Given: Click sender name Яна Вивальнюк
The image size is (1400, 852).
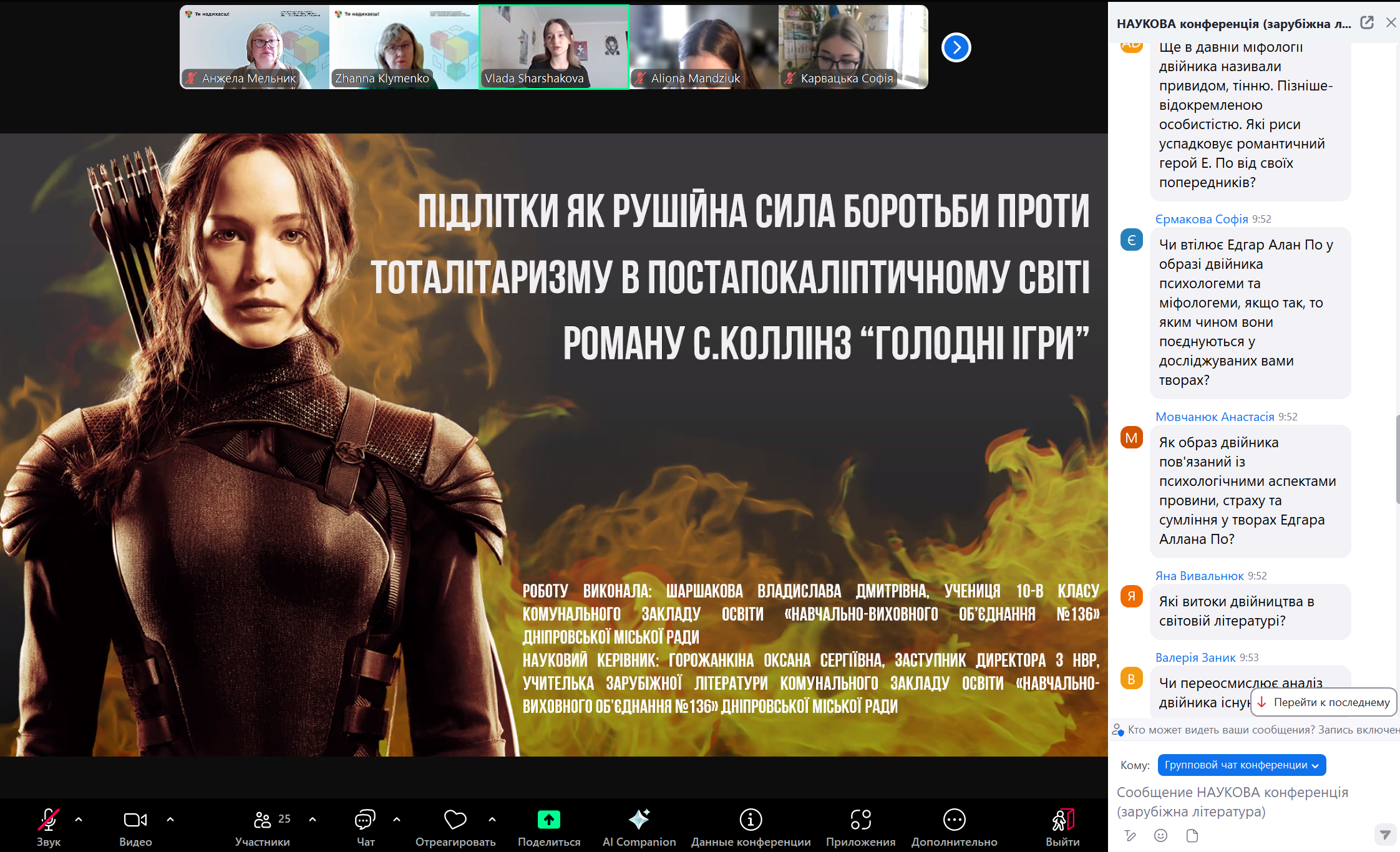Looking at the screenshot, I should pyautogui.click(x=1199, y=576).
